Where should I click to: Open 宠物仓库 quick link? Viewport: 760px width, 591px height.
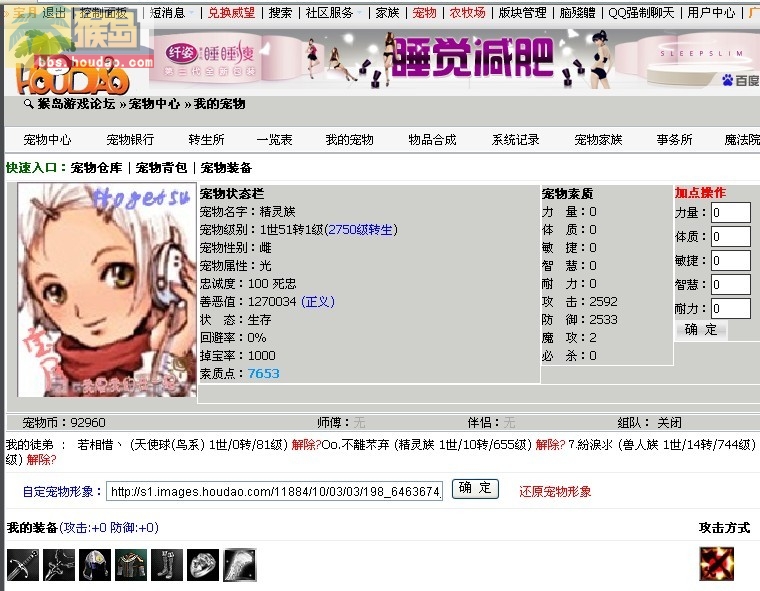click(96, 168)
